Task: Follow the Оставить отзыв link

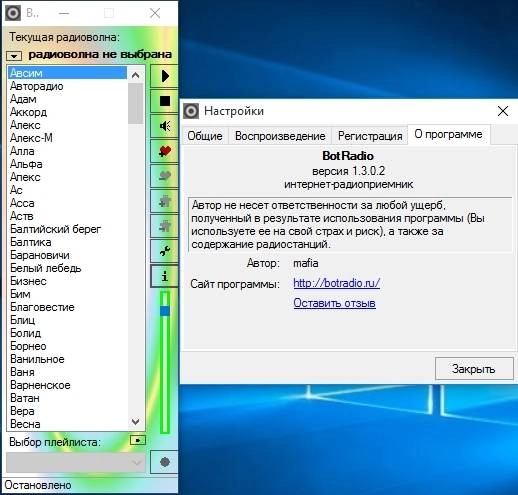Action: click(x=334, y=303)
